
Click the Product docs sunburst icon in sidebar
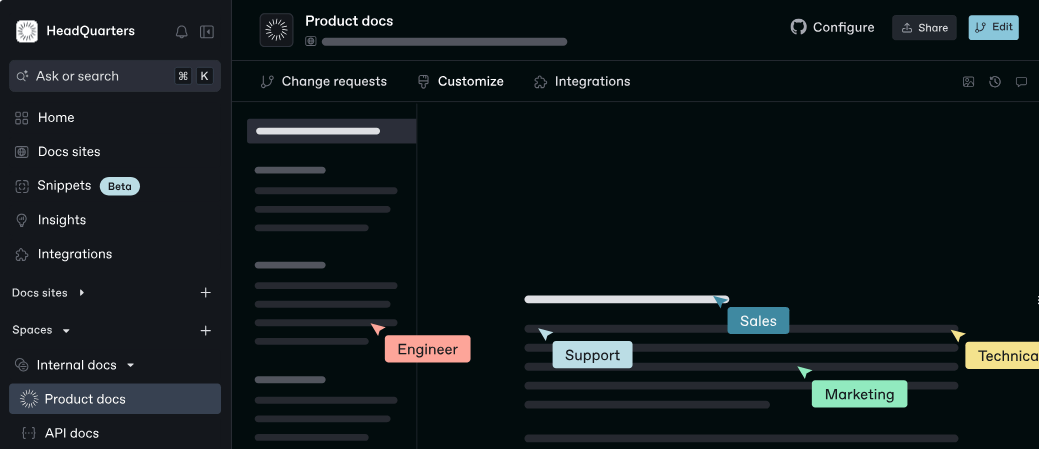(x=29, y=399)
